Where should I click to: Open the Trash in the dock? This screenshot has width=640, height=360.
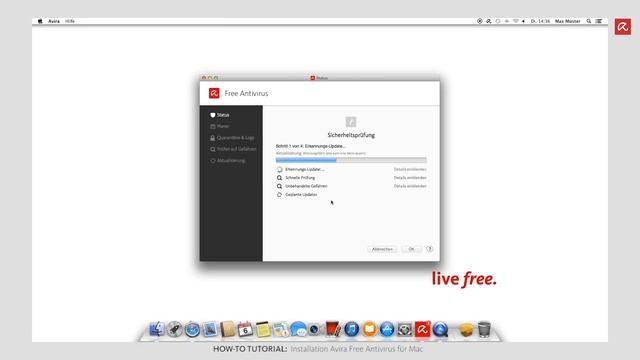click(484, 329)
